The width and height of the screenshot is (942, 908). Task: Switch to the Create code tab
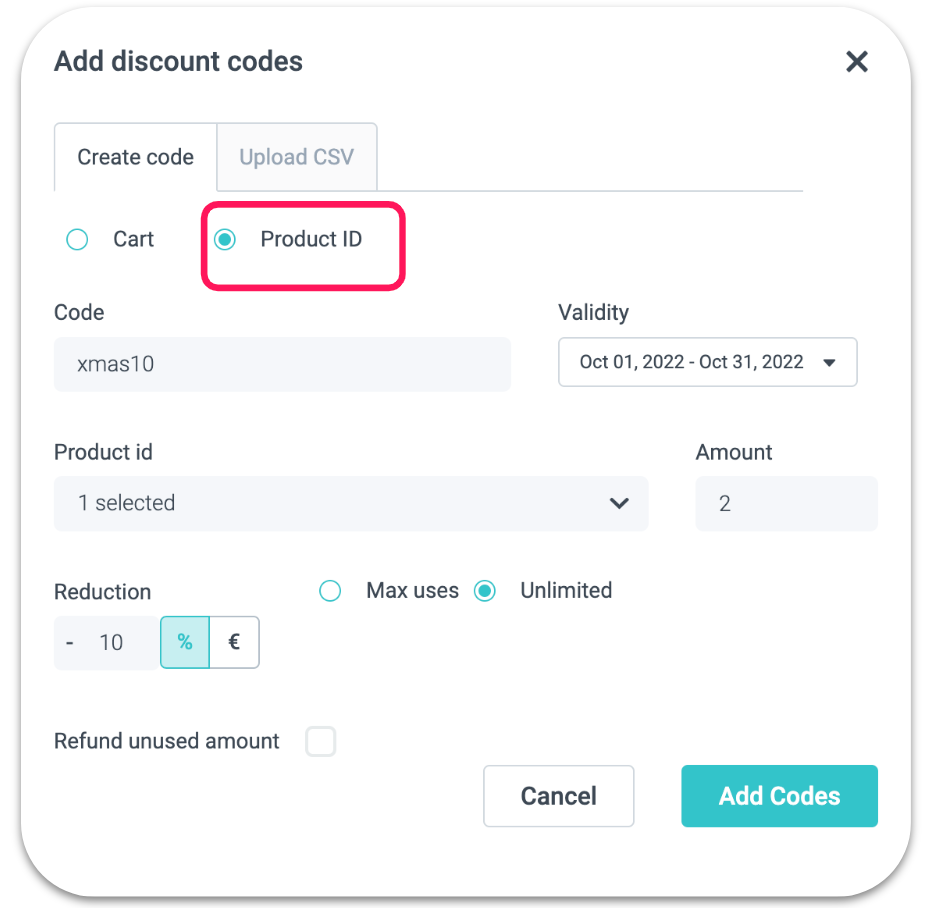click(x=136, y=157)
